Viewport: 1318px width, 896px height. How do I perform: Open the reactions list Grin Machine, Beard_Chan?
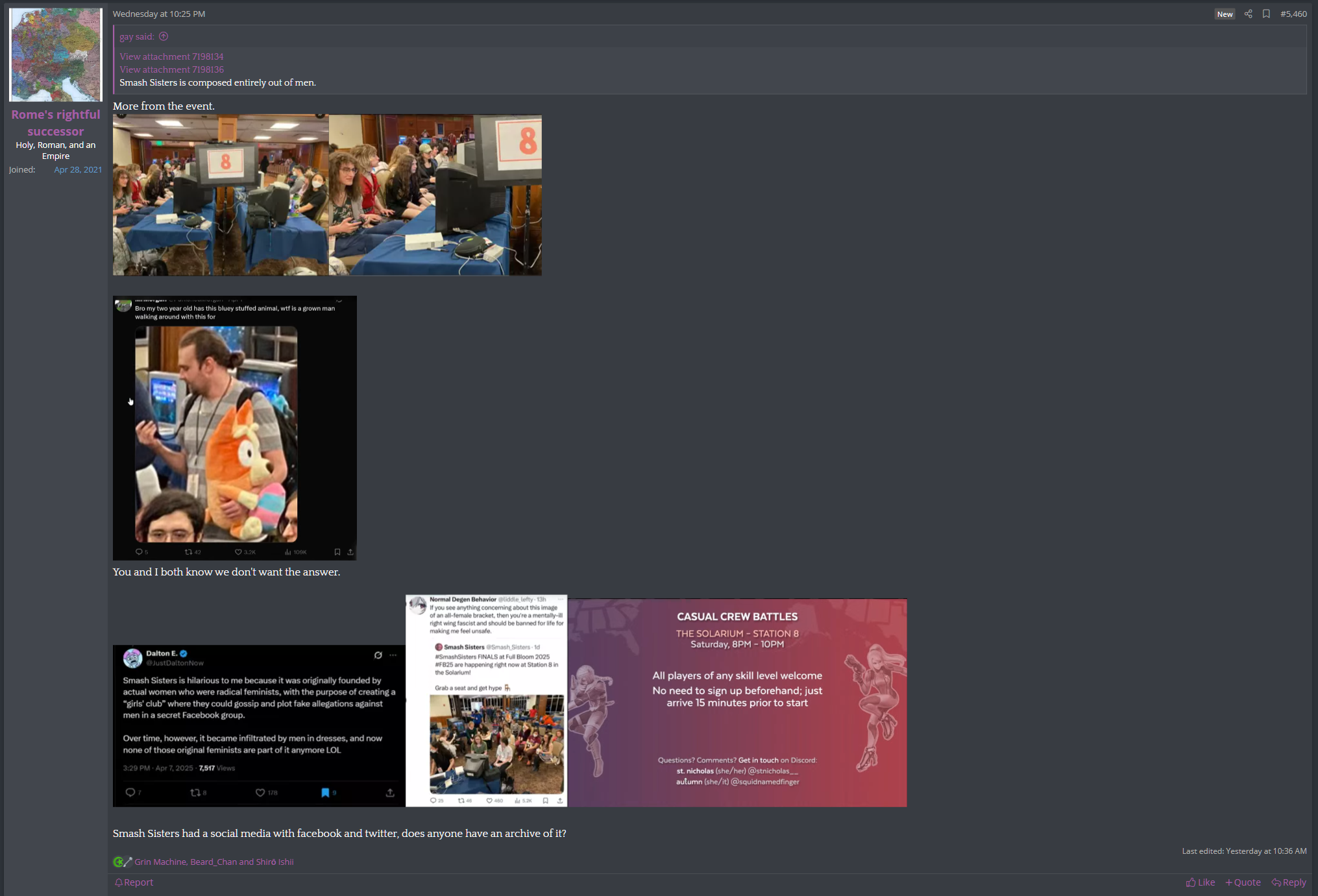coord(214,862)
